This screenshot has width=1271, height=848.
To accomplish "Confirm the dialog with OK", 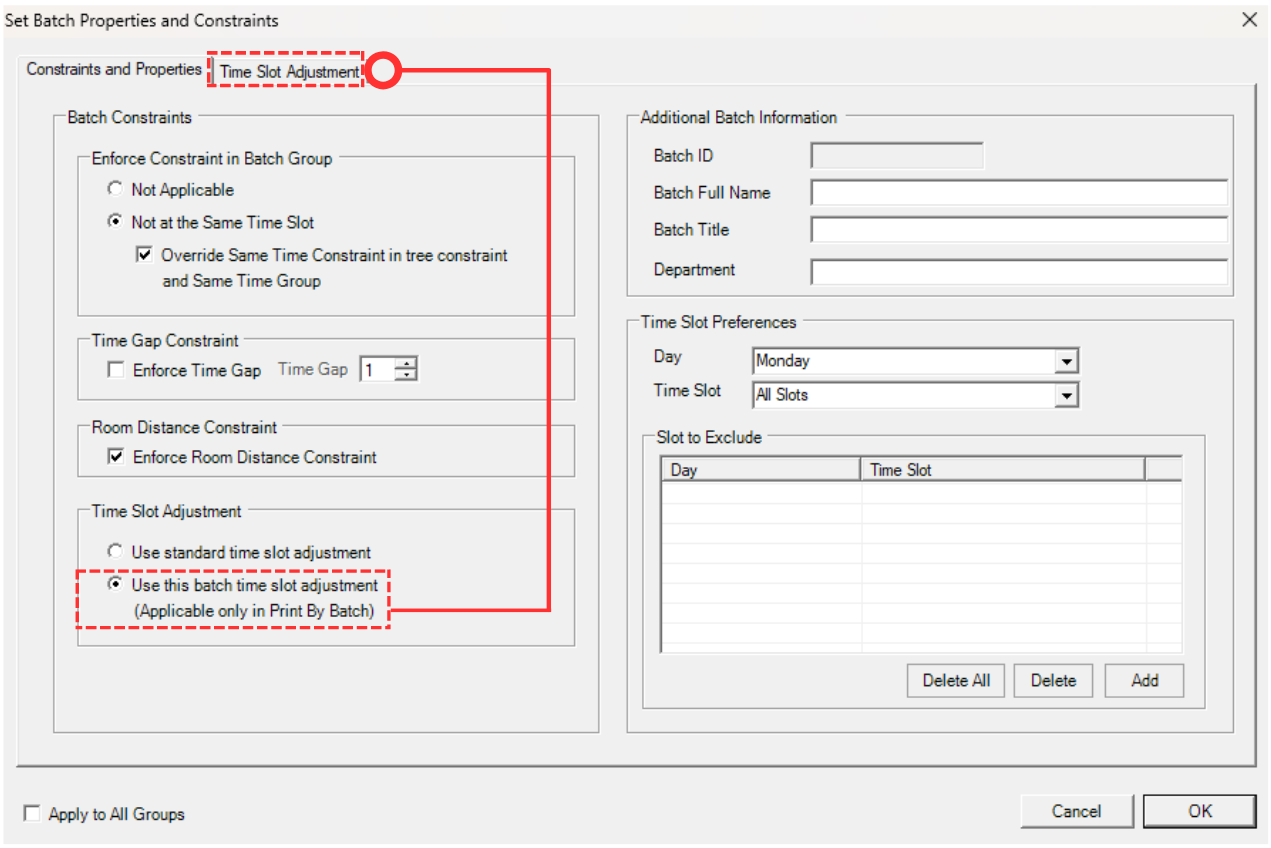I will click(x=1199, y=811).
